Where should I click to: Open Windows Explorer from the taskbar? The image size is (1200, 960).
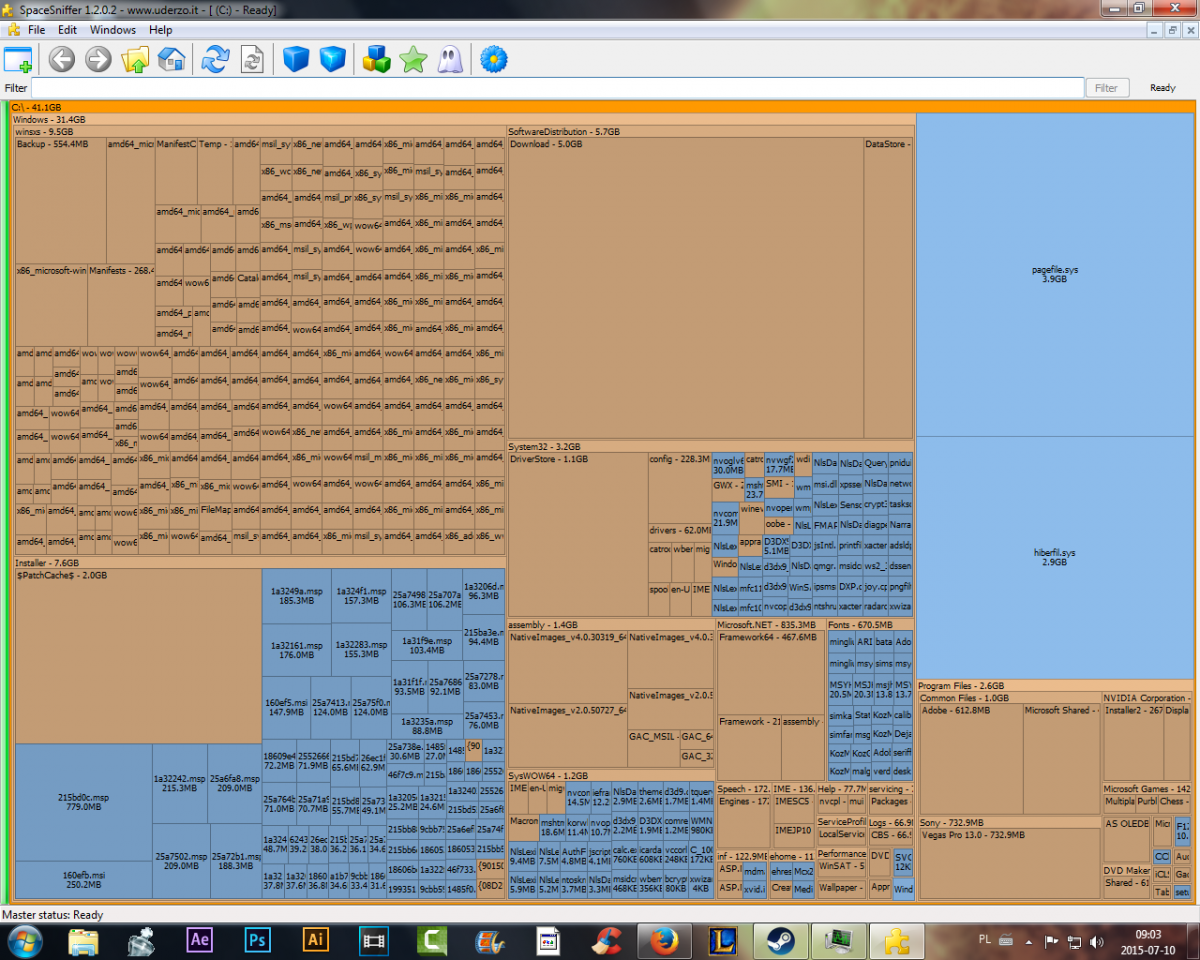click(x=84, y=941)
